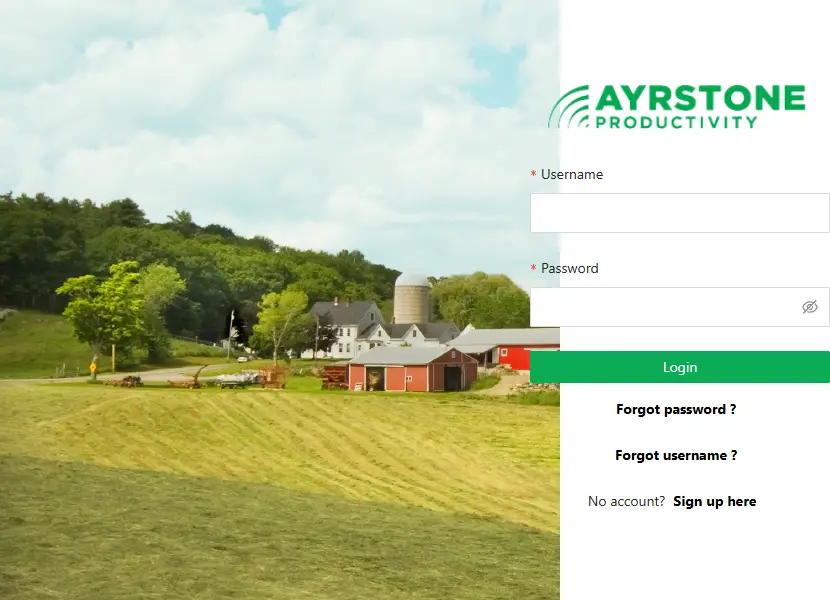Open the Forgot password ? link

pos(676,409)
